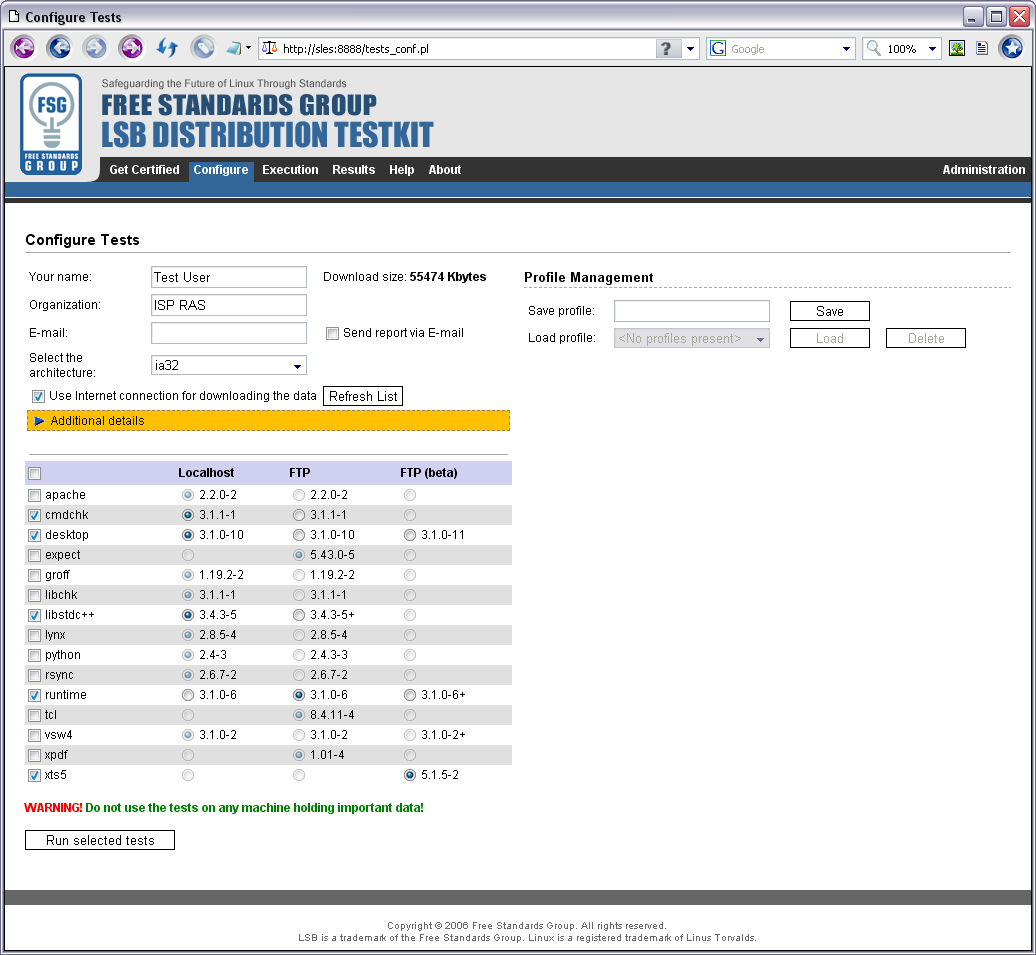The width and height of the screenshot is (1036, 955).
Task: Click the Save profile button
Action: click(830, 311)
